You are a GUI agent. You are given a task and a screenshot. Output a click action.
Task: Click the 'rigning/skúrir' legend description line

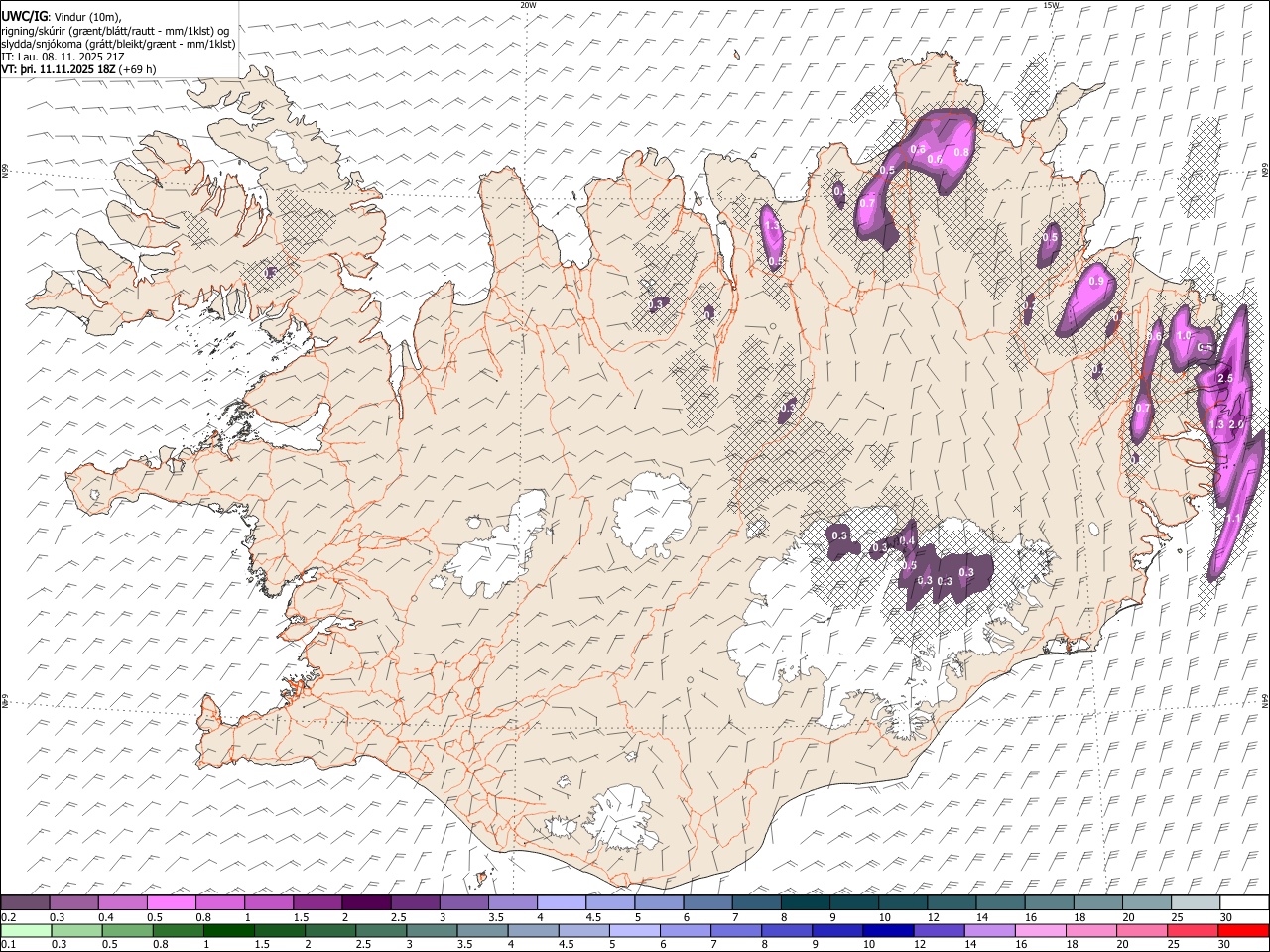(x=115, y=31)
